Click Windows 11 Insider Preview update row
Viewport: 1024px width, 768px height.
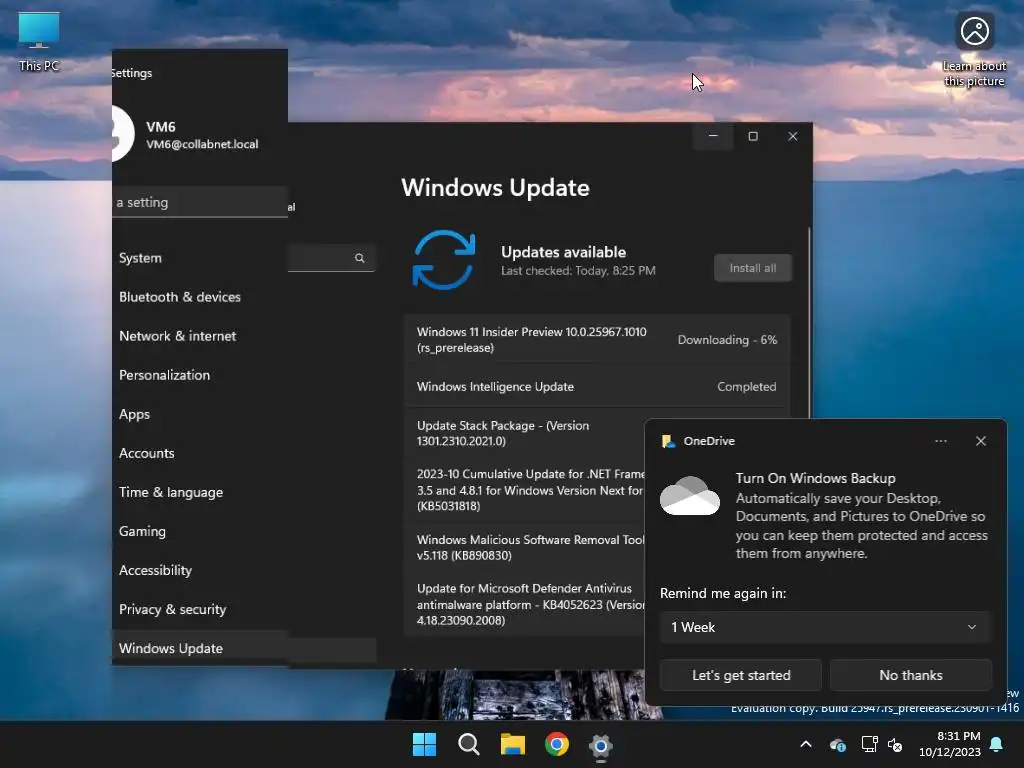596,340
